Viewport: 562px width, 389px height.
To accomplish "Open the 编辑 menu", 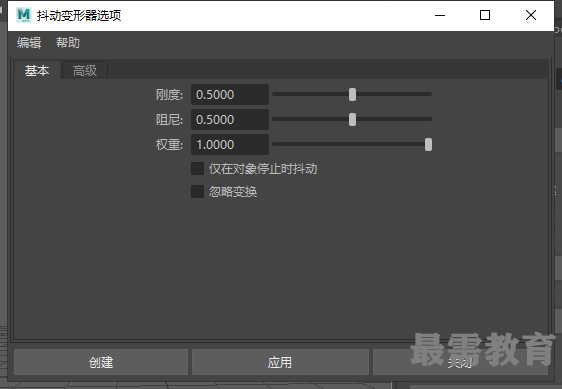I will [x=29, y=43].
